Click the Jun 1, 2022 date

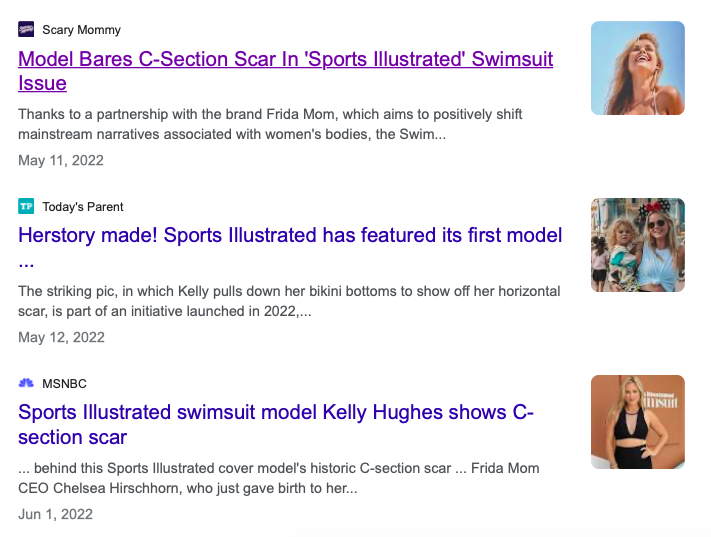(56, 515)
